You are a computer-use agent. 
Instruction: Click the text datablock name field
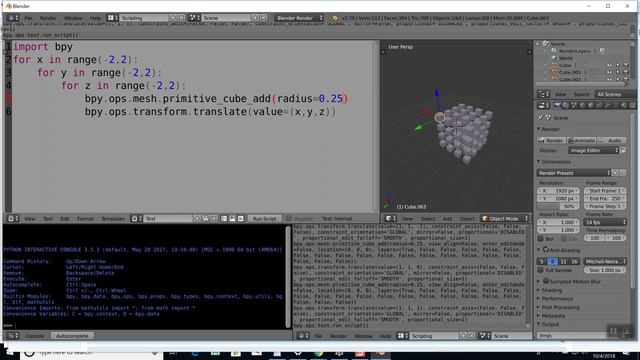(168, 219)
